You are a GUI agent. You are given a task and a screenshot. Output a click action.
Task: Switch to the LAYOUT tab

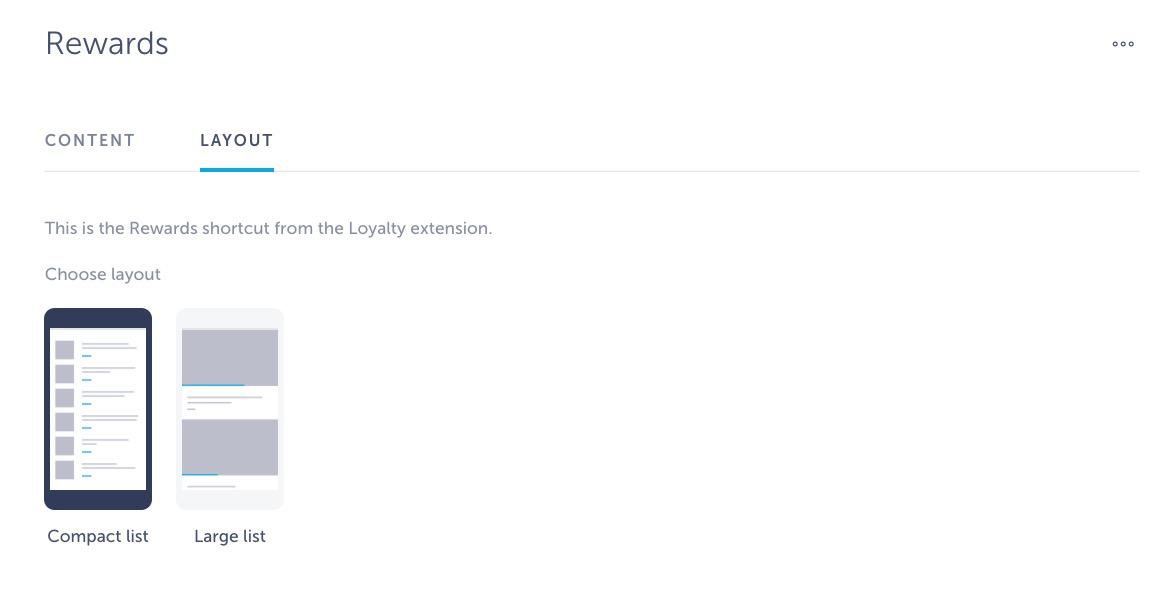236,140
